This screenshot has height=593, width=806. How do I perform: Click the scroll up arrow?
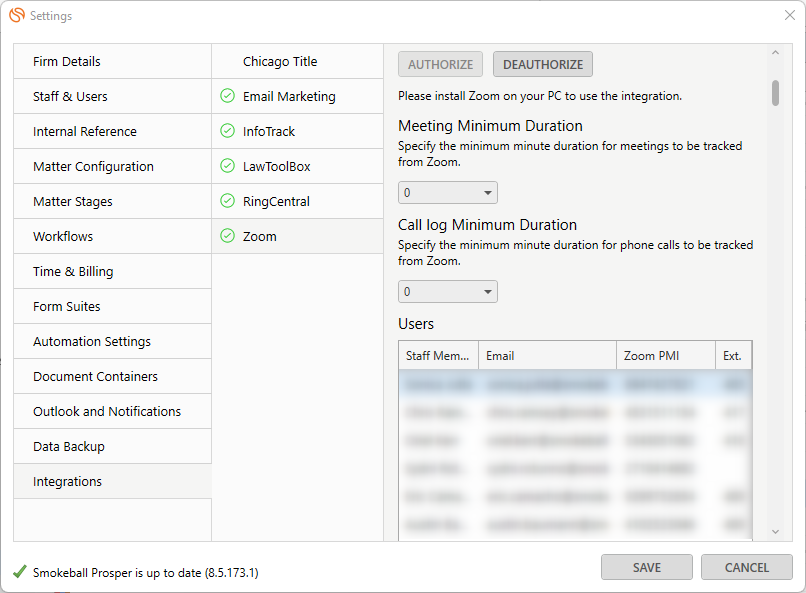click(x=775, y=52)
